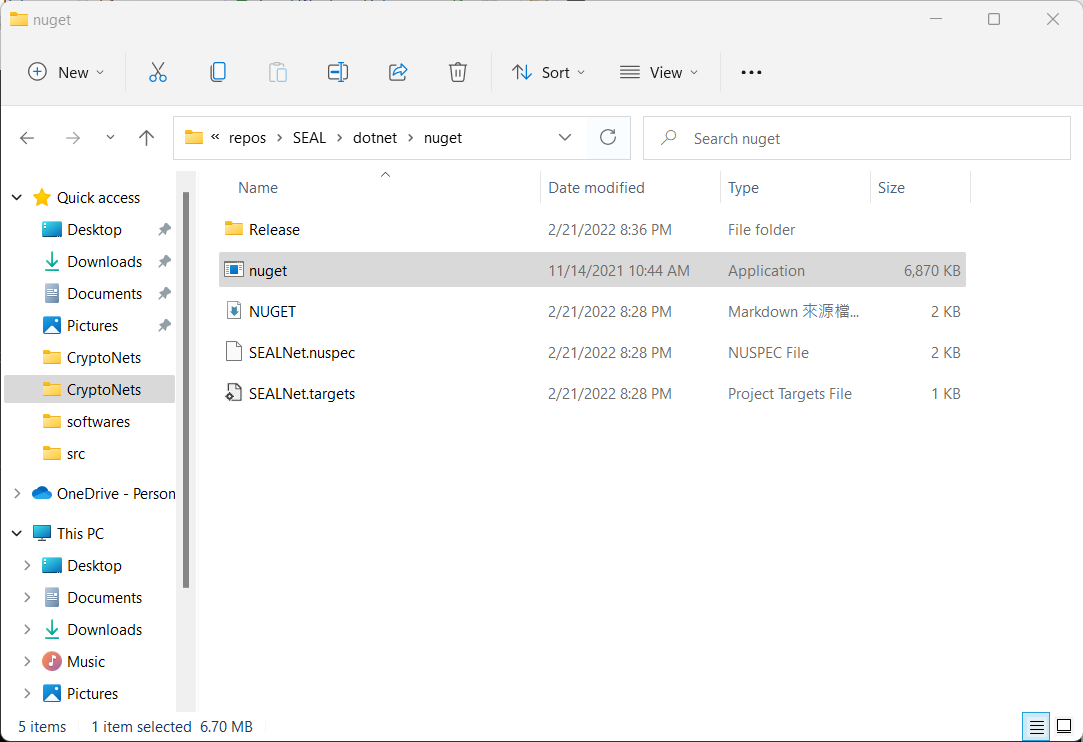This screenshot has height=742, width=1083.
Task: Select the SEALNet.nuspec file
Action: 301,352
